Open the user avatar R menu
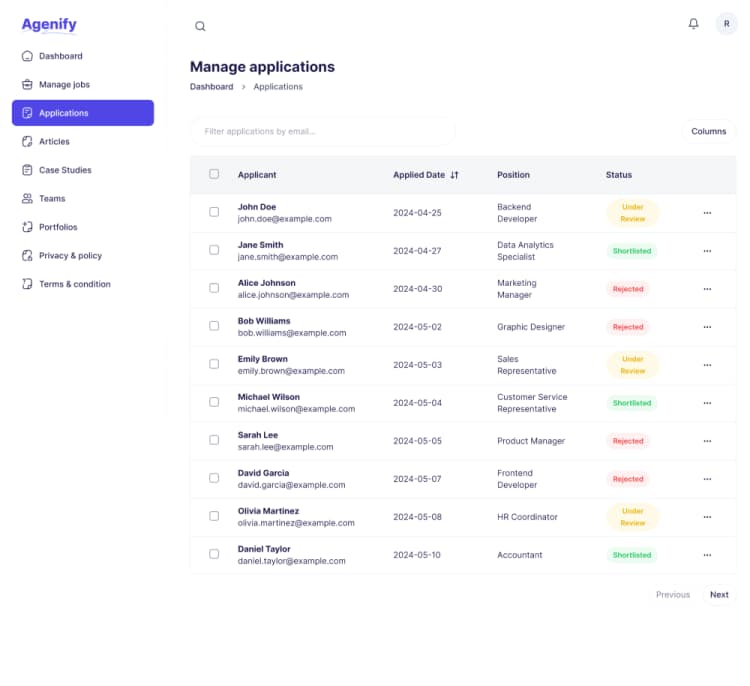Image resolution: width=750 pixels, height=686 pixels. 726,23
